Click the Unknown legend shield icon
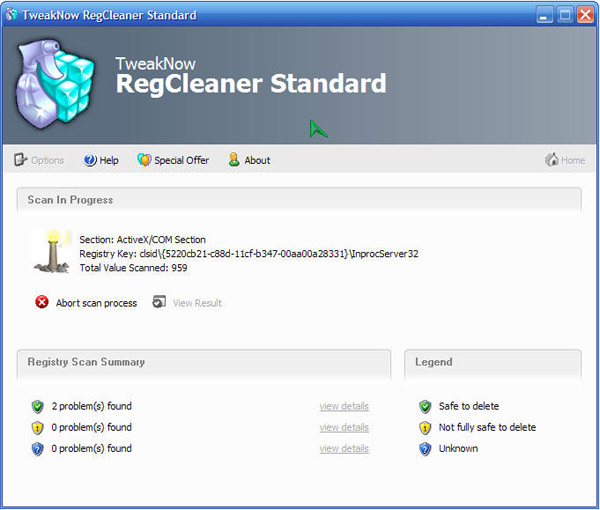Viewport: 600px width, 510px height. point(425,449)
